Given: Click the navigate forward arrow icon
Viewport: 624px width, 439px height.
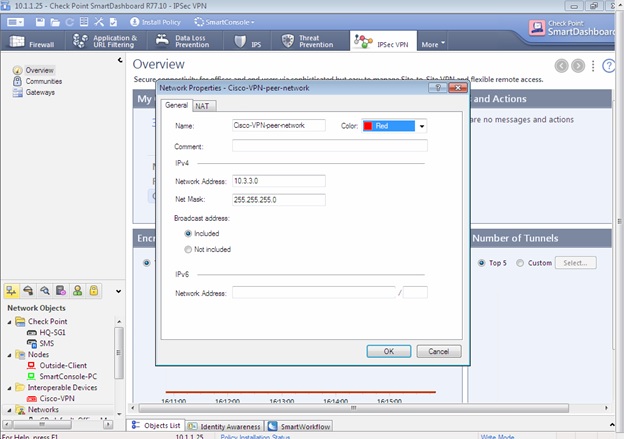Looking at the screenshot, I should [578, 66].
